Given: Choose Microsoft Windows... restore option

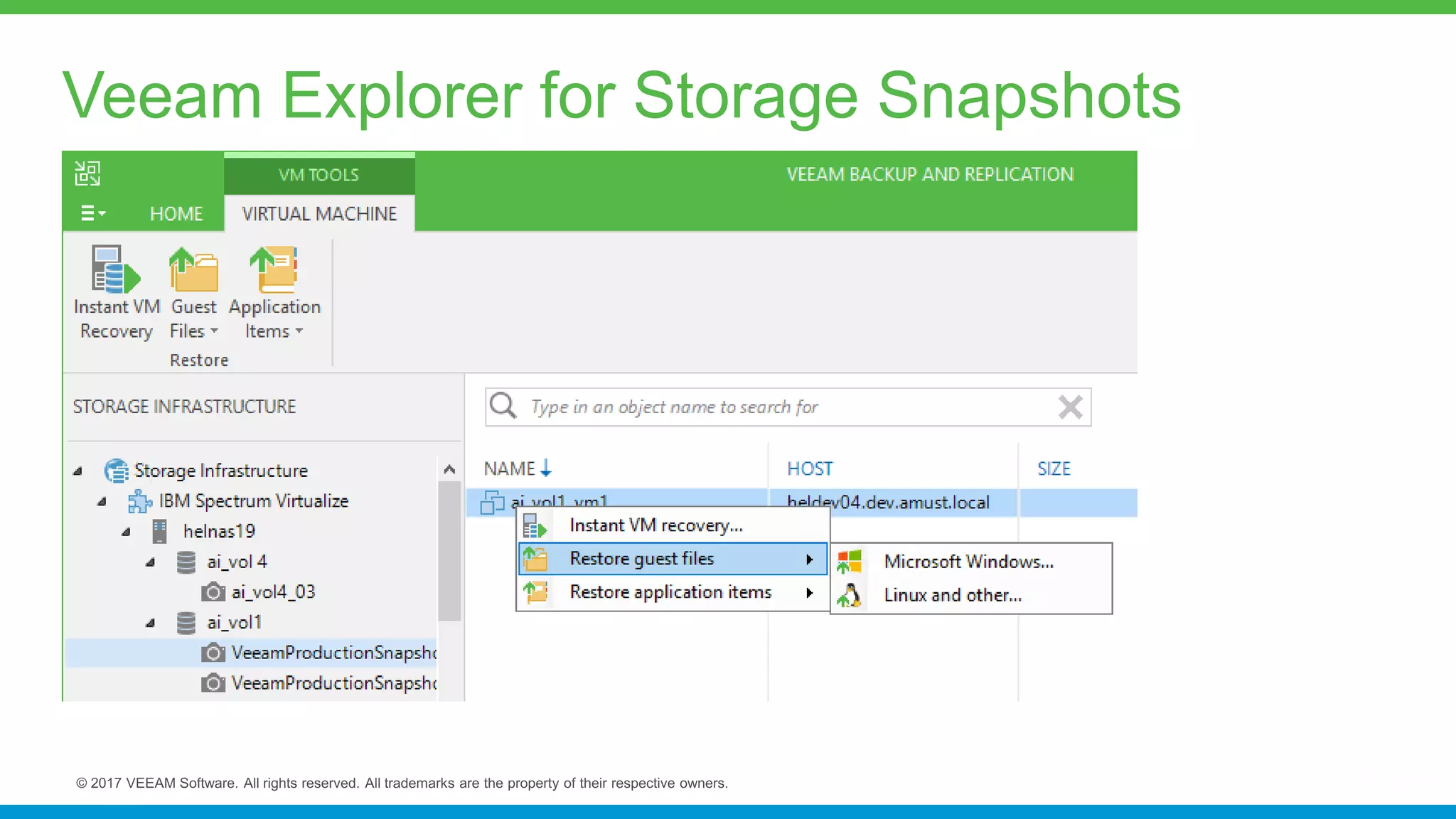Looking at the screenshot, I should click(x=970, y=562).
